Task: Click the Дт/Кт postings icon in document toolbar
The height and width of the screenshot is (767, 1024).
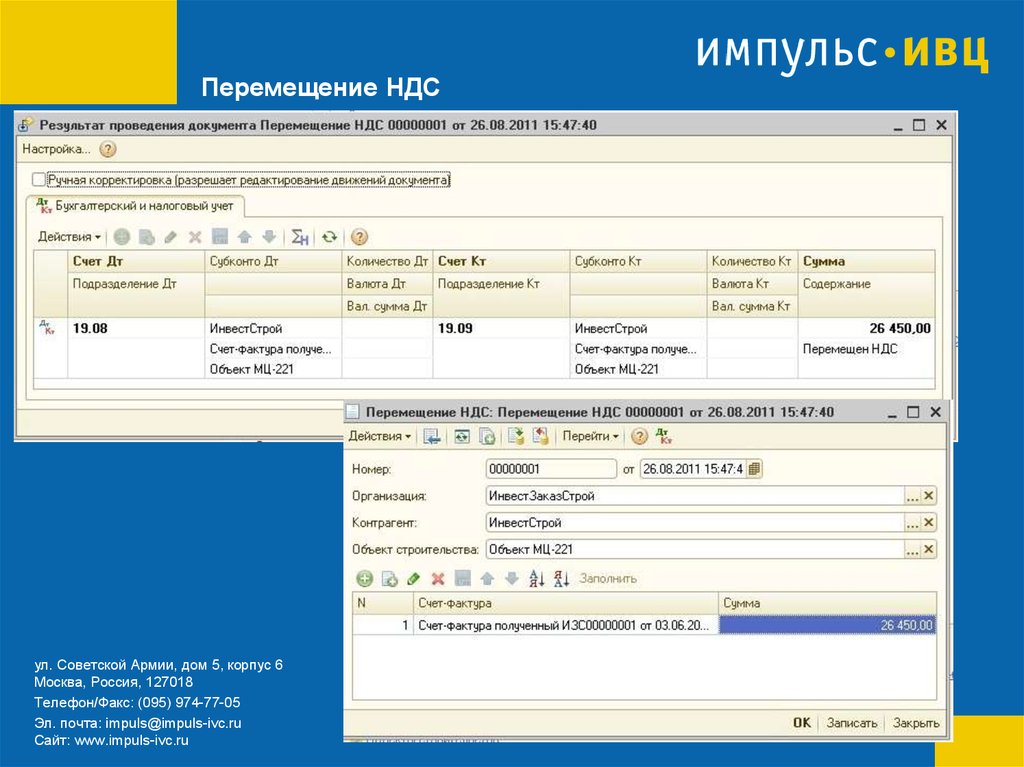Action: click(x=663, y=436)
